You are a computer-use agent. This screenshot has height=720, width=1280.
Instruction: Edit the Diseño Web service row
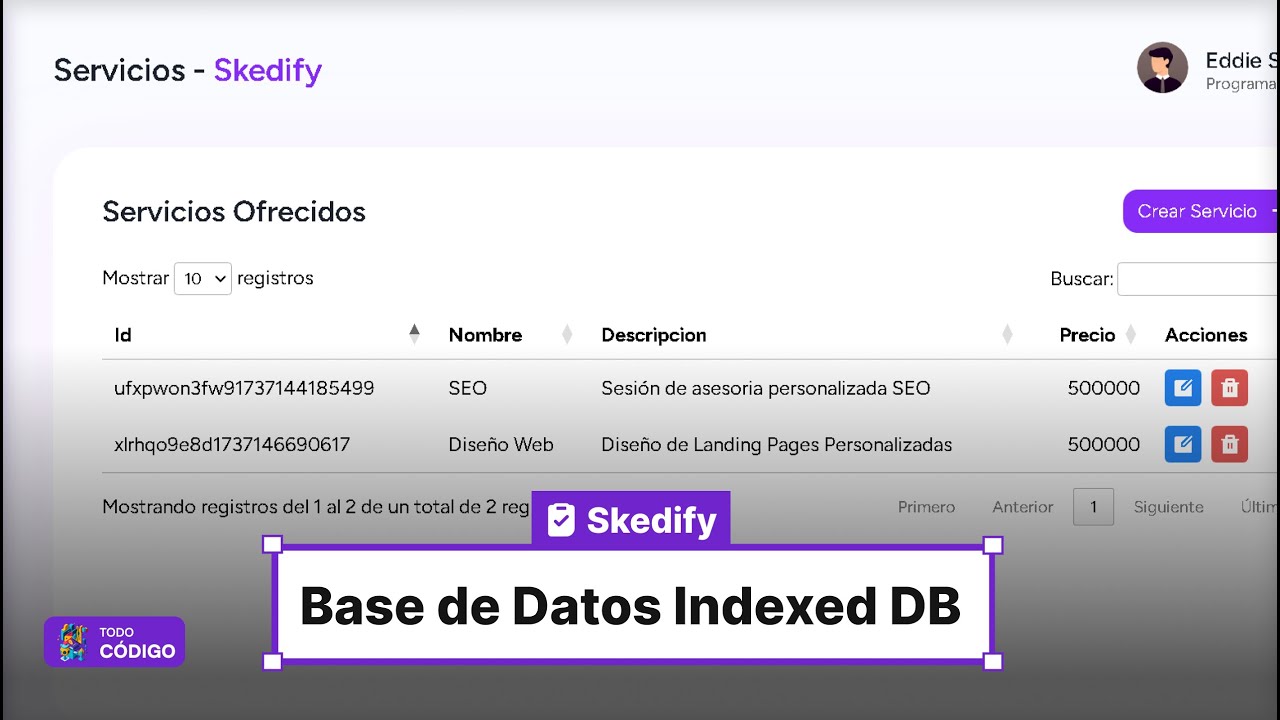(1183, 444)
